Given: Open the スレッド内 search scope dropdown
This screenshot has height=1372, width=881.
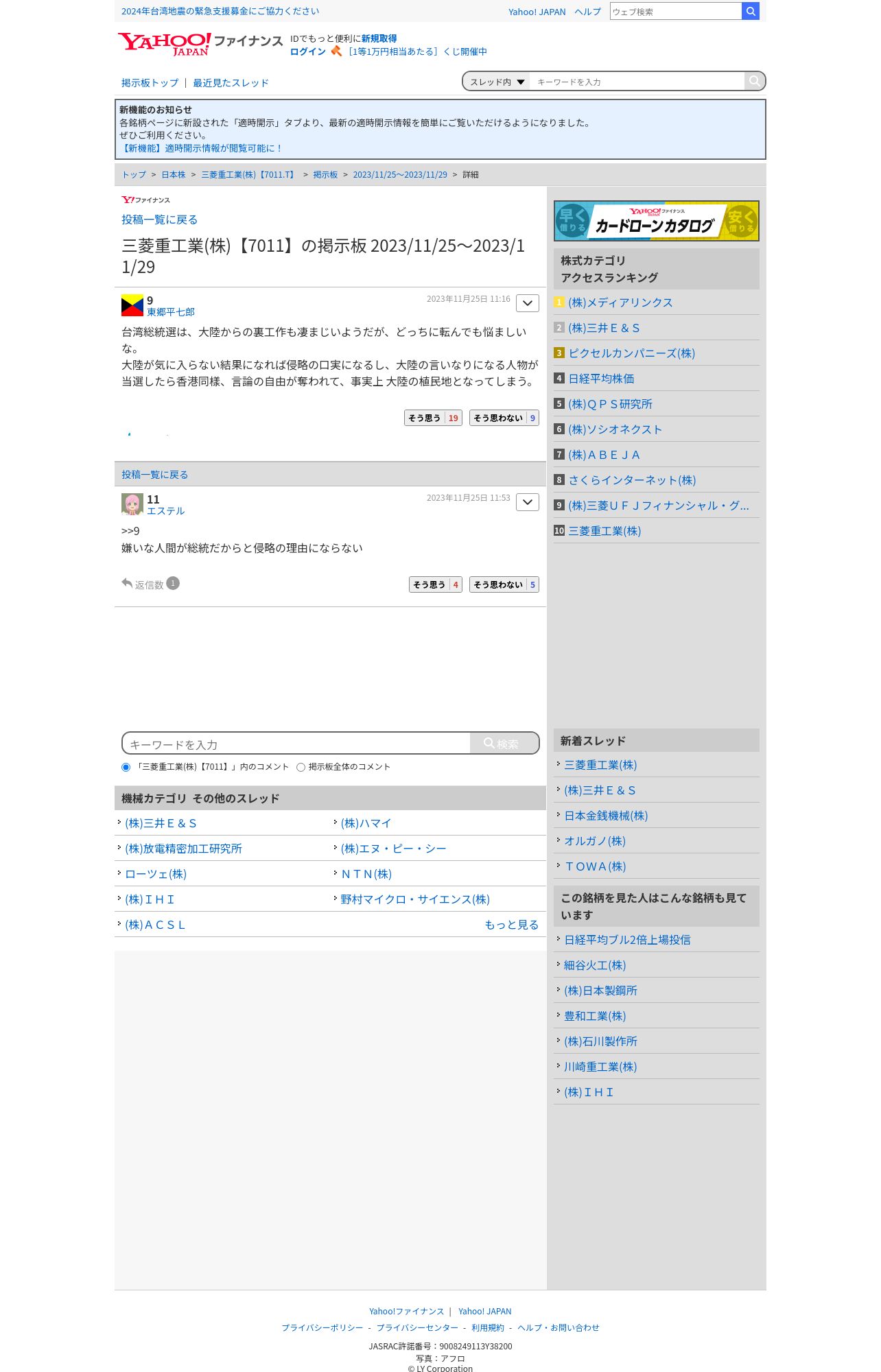Looking at the screenshot, I should coord(497,82).
